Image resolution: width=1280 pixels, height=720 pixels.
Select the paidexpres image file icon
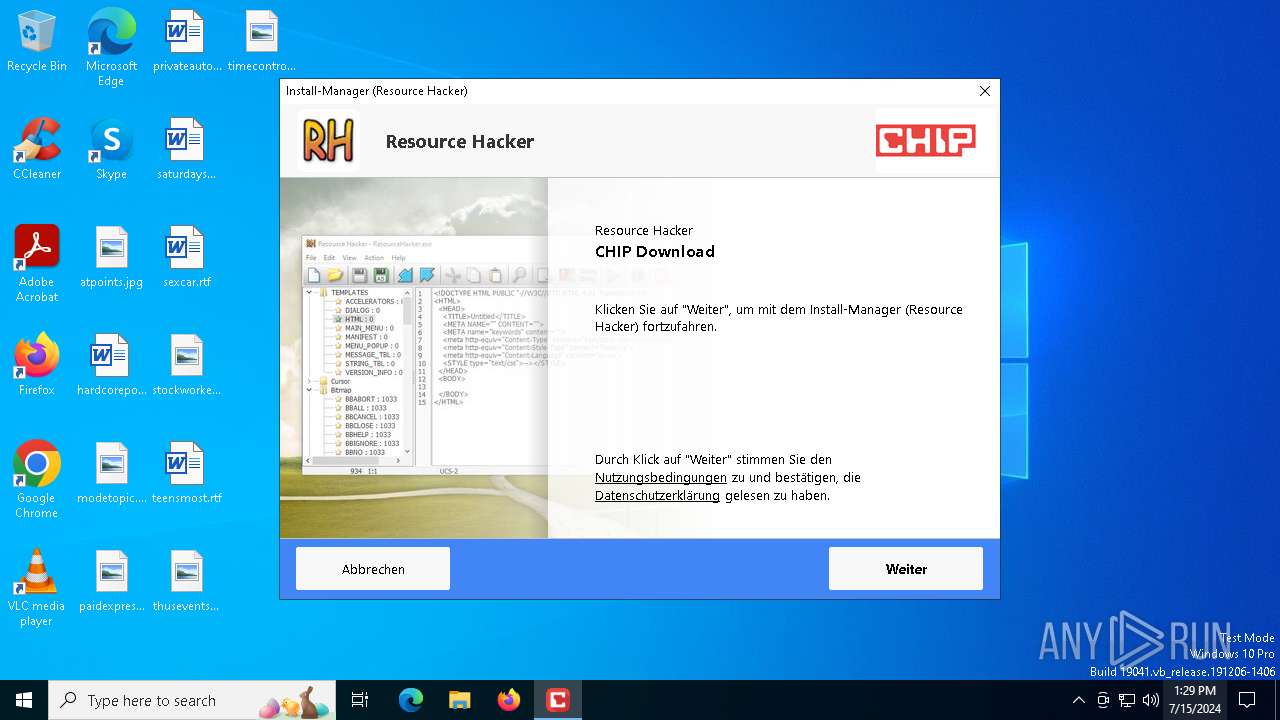(x=111, y=581)
